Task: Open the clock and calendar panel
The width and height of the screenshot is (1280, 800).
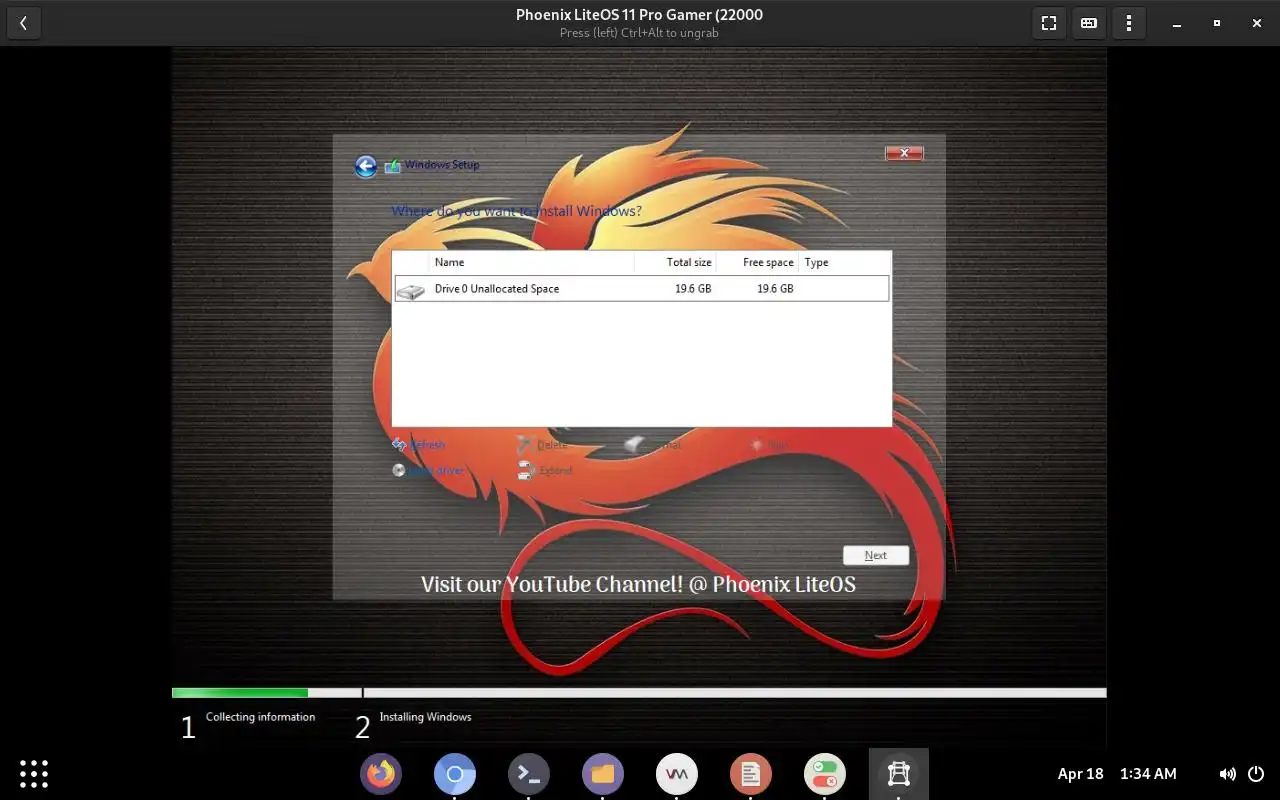Action: pyautogui.click(x=1117, y=774)
